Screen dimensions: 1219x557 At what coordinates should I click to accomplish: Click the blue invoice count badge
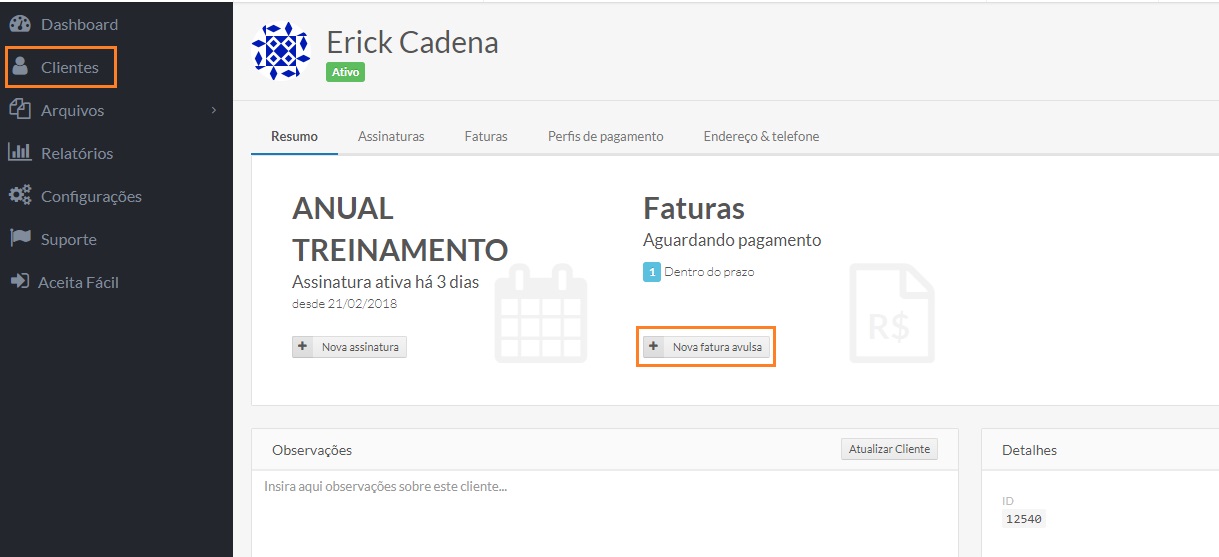(x=652, y=272)
